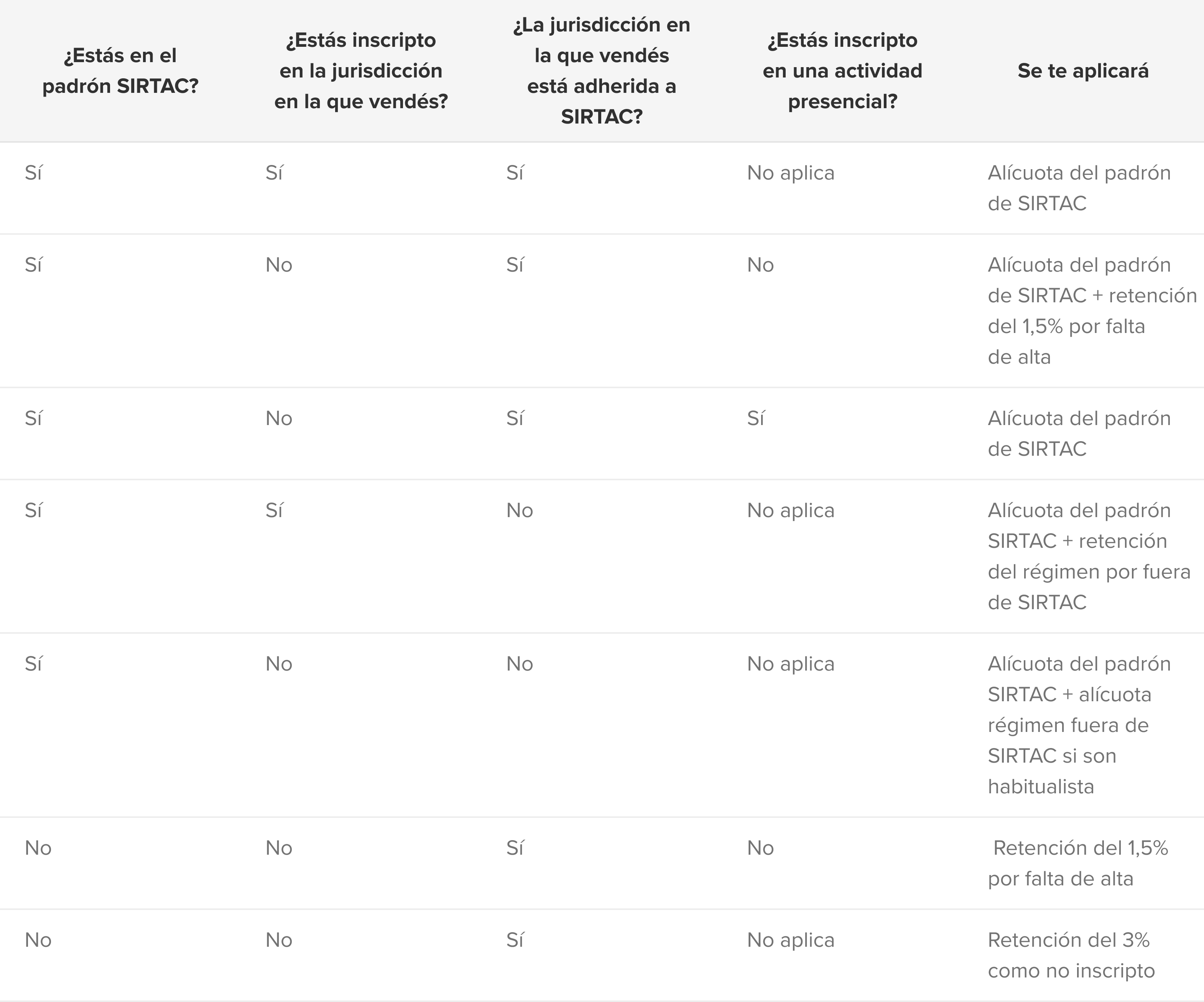Click 'No' under jurisdicción in second row

tap(279, 265)
